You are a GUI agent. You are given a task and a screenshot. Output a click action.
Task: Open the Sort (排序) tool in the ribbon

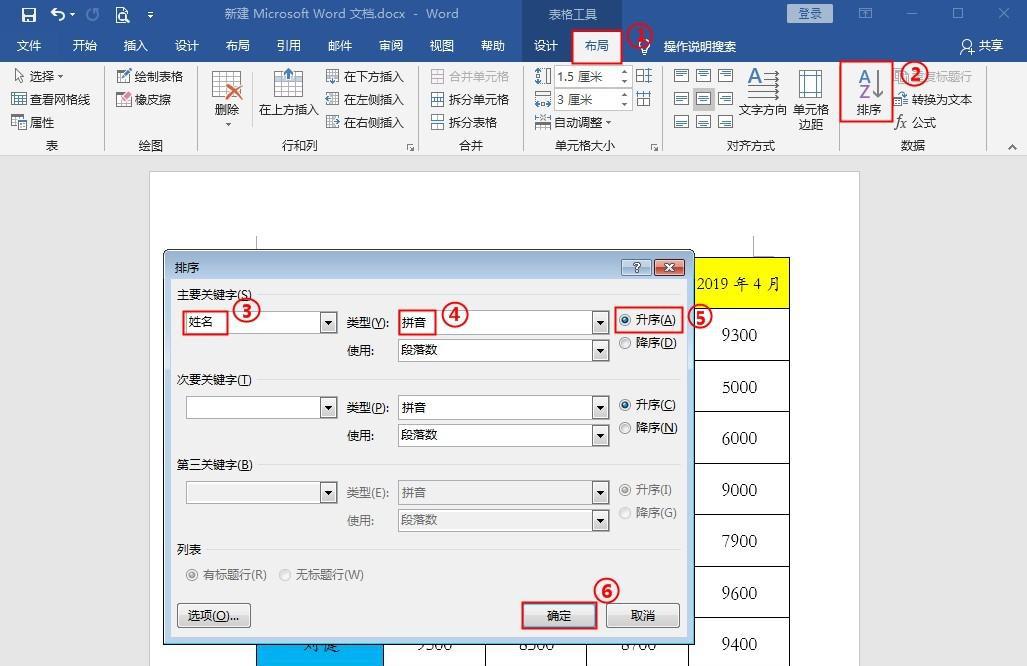pyautogui.click(x=868, y=92)
